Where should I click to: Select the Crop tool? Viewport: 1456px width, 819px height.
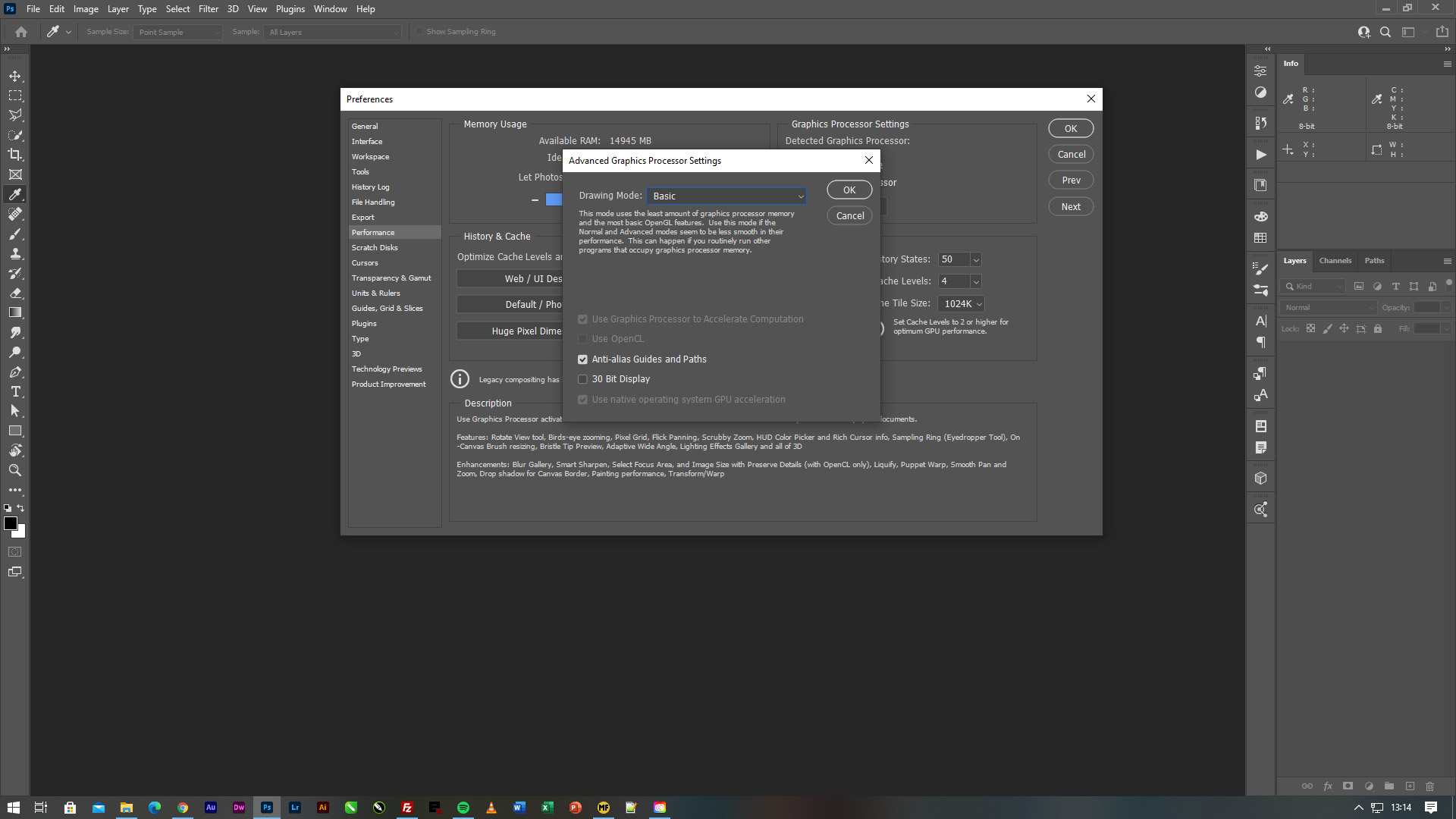pyautogui.click(x=15, y=155)
